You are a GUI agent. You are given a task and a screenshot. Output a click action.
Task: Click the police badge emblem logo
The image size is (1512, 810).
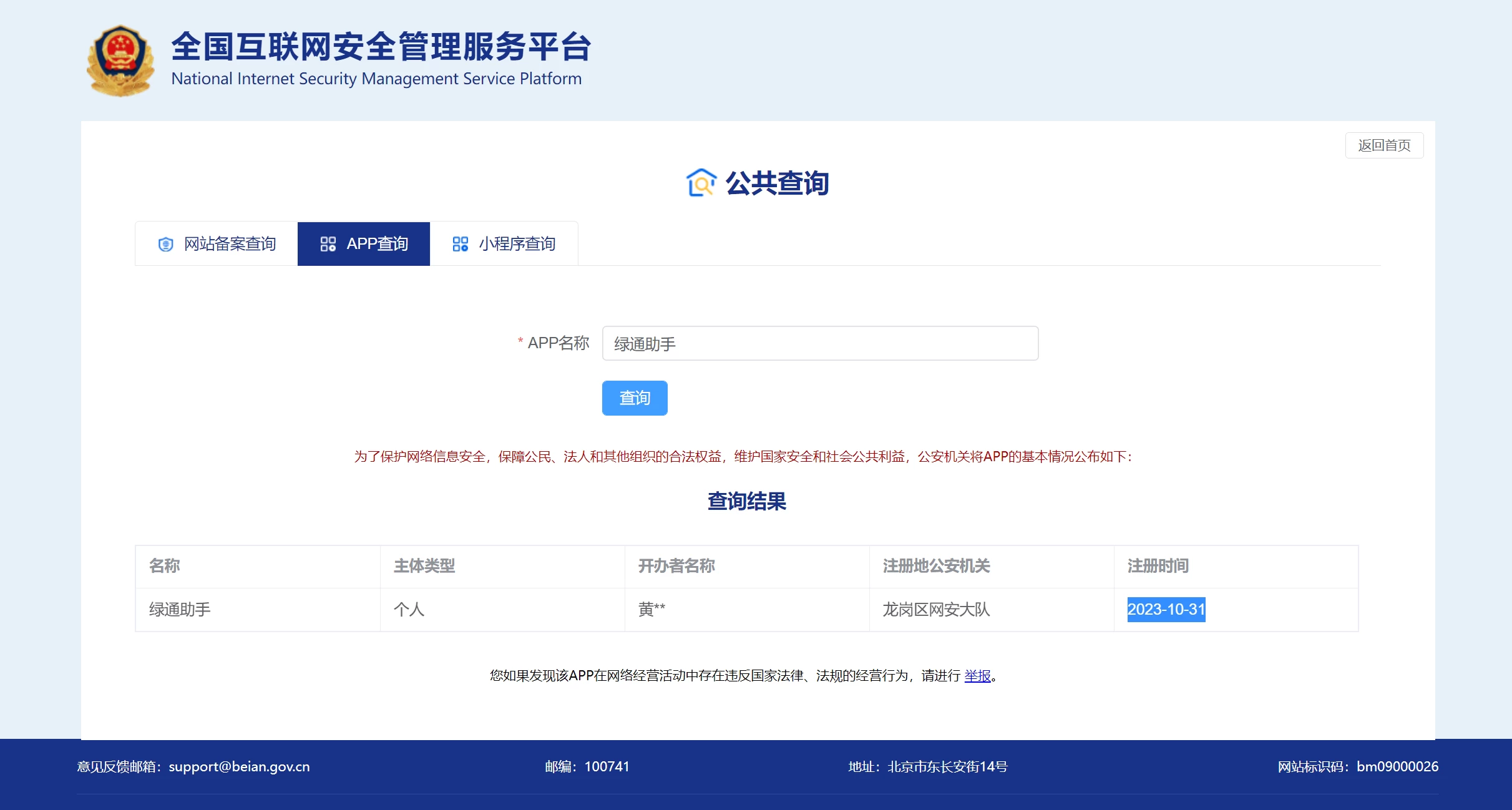tap(120, 61)
